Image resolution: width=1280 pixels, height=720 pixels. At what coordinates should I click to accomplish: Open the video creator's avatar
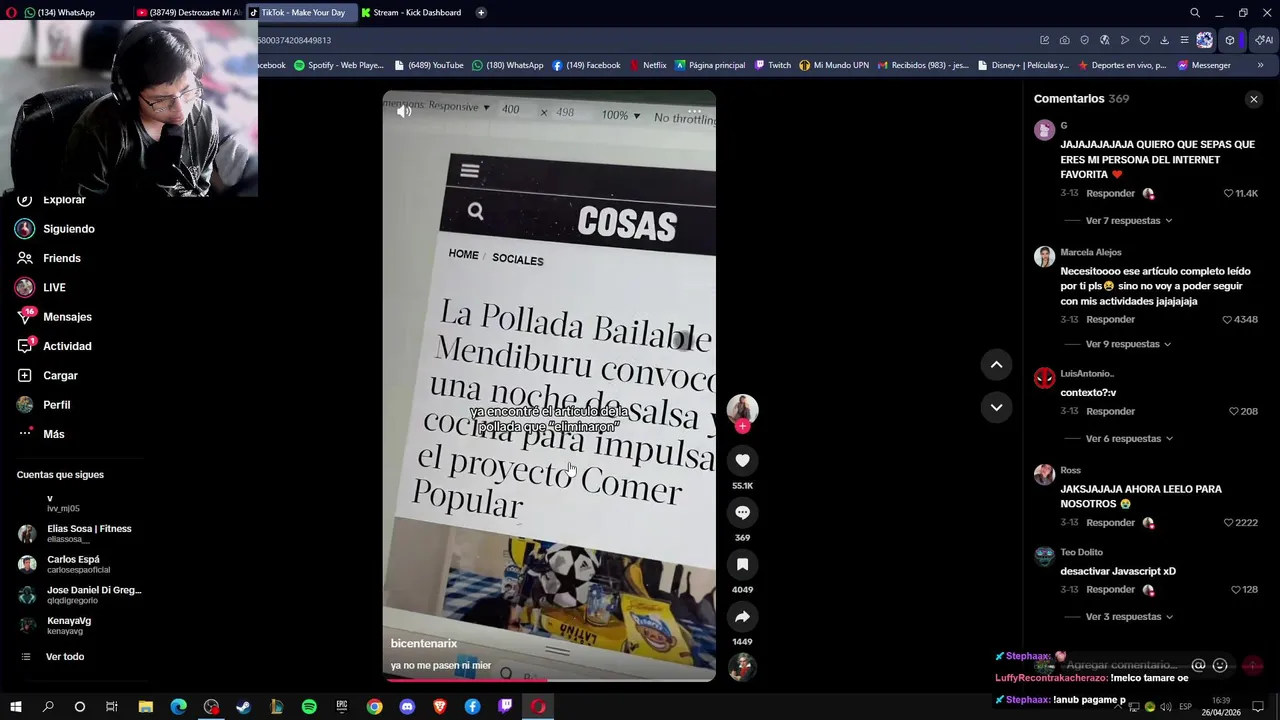[x=742, y=408]
